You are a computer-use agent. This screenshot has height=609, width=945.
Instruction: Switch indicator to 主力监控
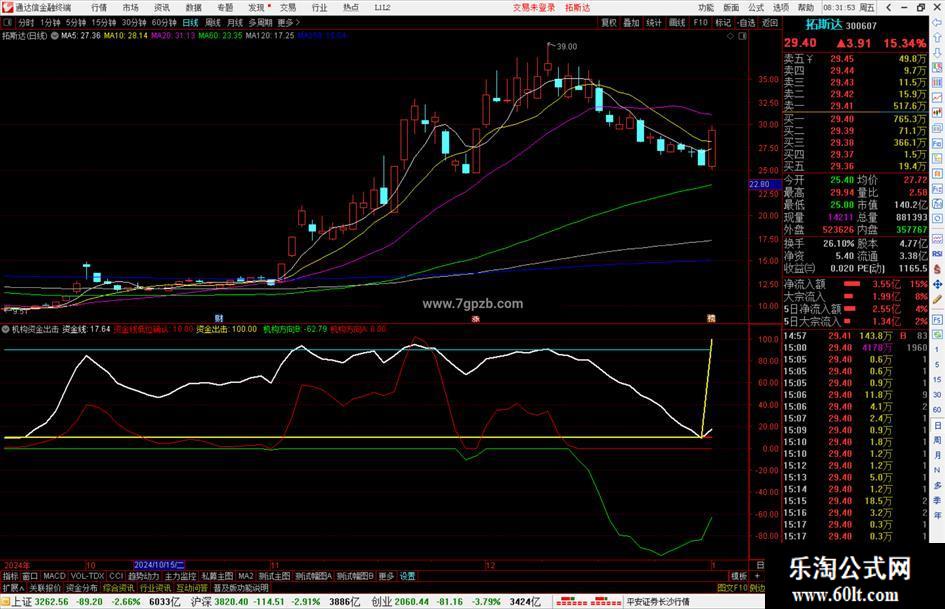[x=180, y=576]
